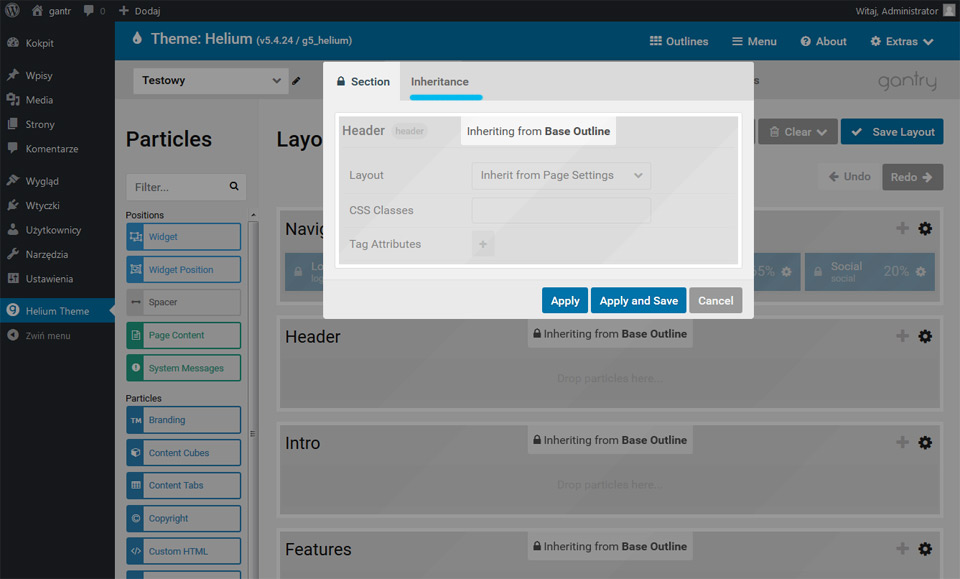Select the Page Content particle

[x=184, y=335]
